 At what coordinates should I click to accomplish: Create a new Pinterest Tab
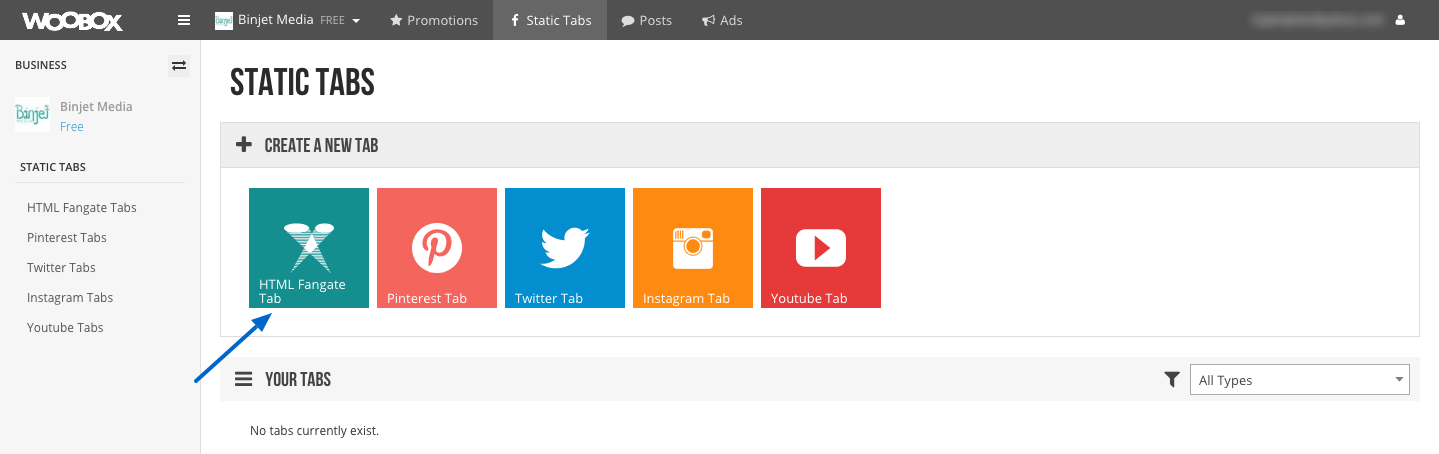pyautogui.click(x=437, y=248)
